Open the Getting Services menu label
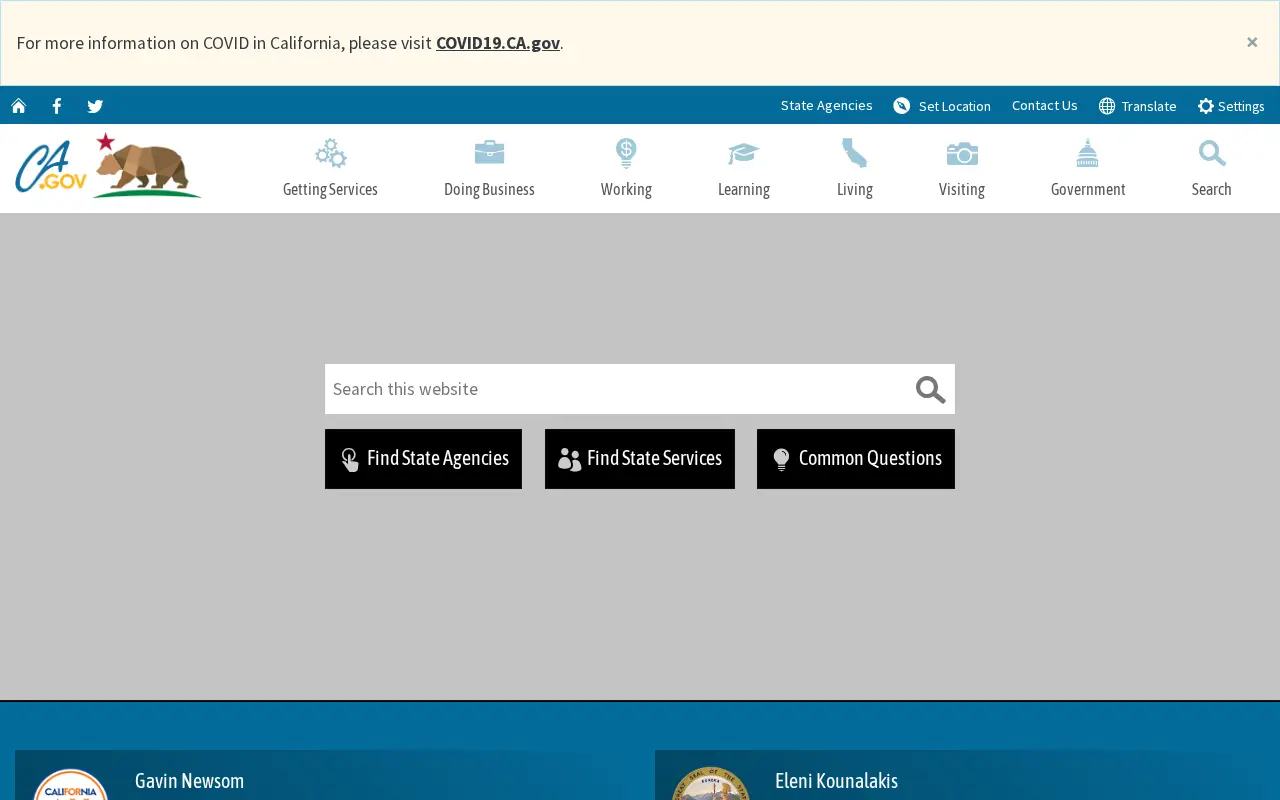This screenshot has width=1280, height=800. [330, 189]
